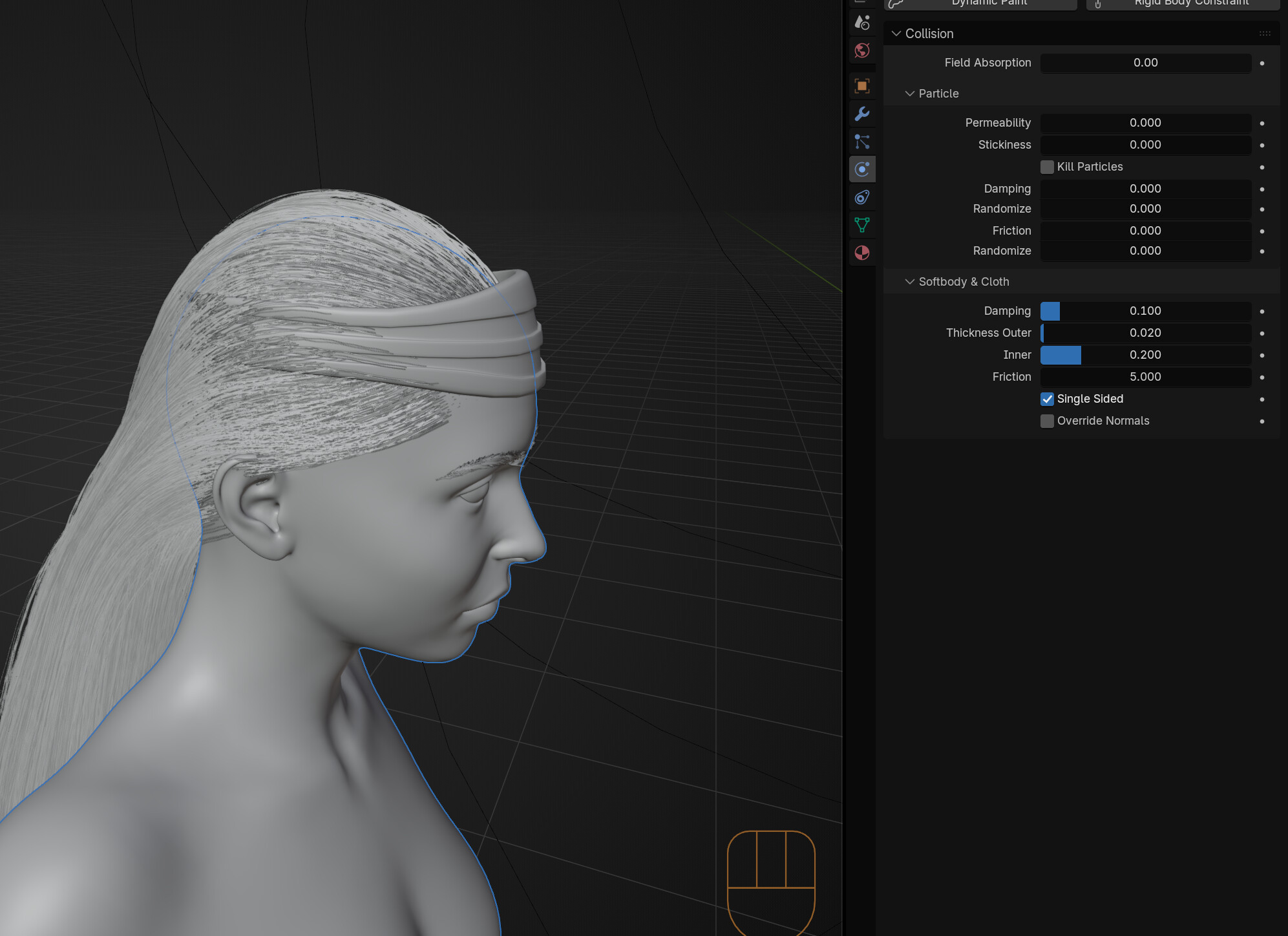This screenshot has width=1288, height=936.
Task: Click the Thickness Outer 0.020 slider
Action: (x=1146, y=333)
